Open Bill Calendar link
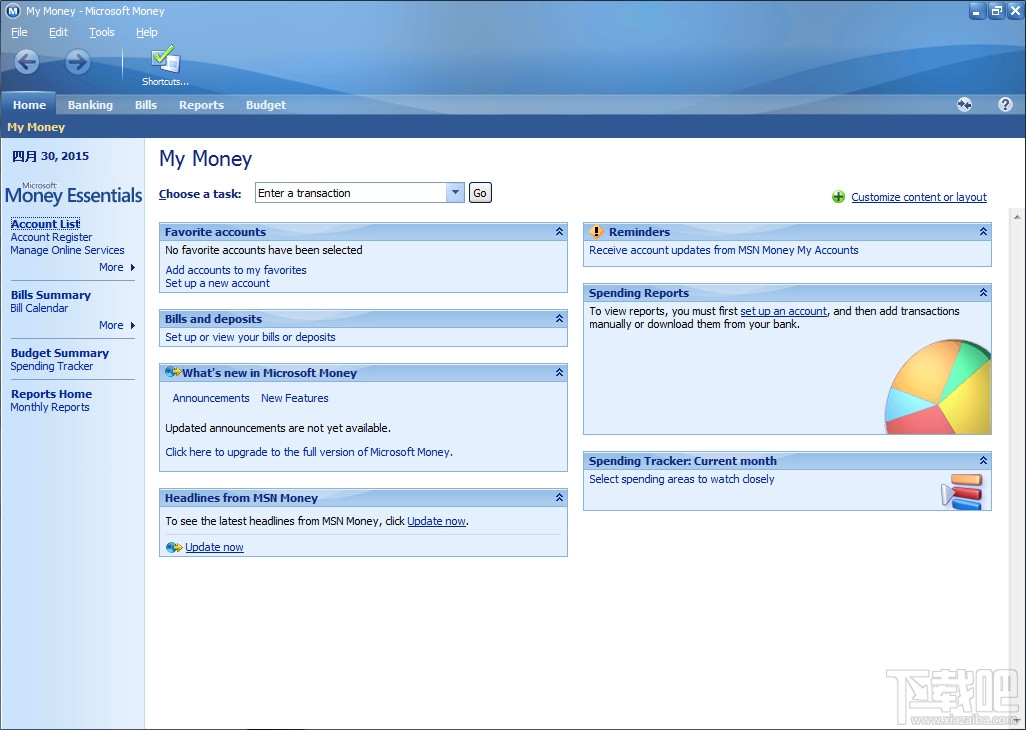 (39, 308)
